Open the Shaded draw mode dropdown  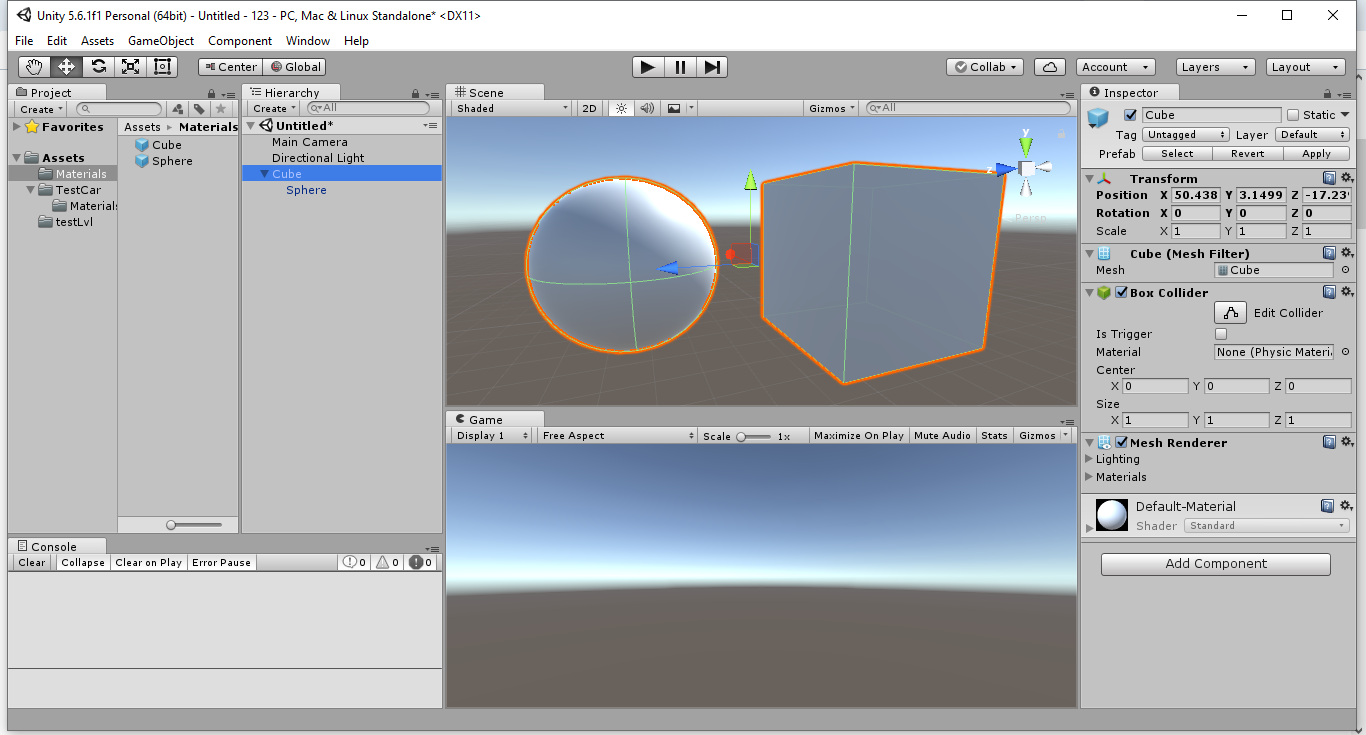(x=511, y=108)
